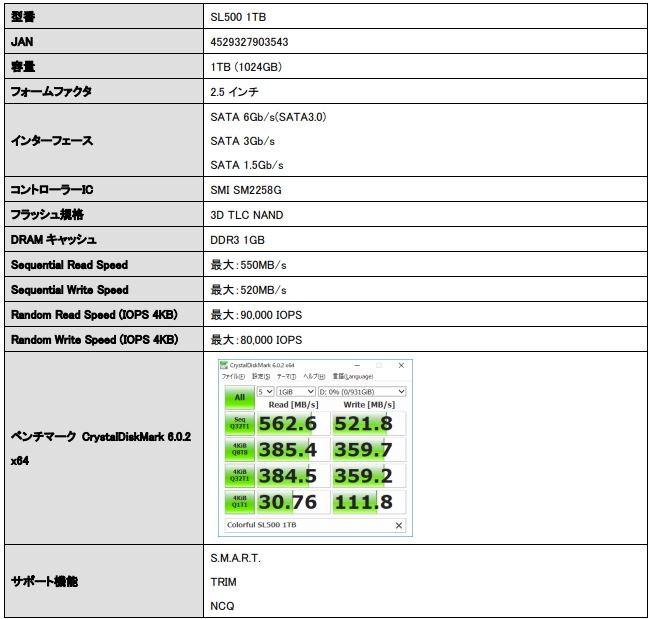Click the 111.8 4KiB Q1T1 write result

pyautogui.click(x=368, y=501)
